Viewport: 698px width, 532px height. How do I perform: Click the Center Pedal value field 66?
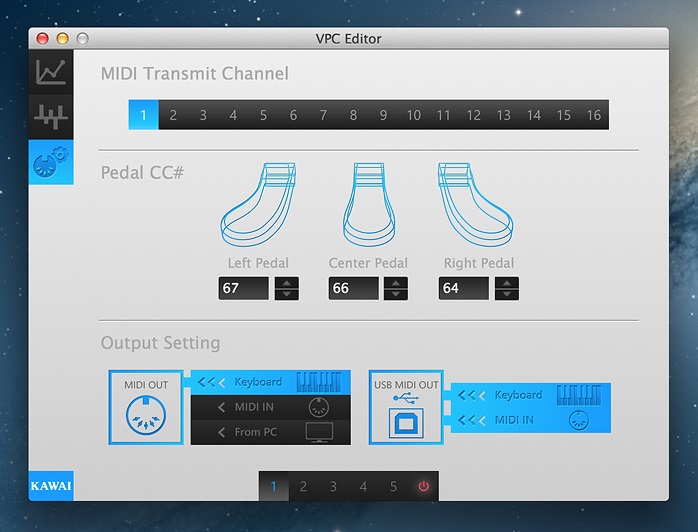(x=353, y=288)
